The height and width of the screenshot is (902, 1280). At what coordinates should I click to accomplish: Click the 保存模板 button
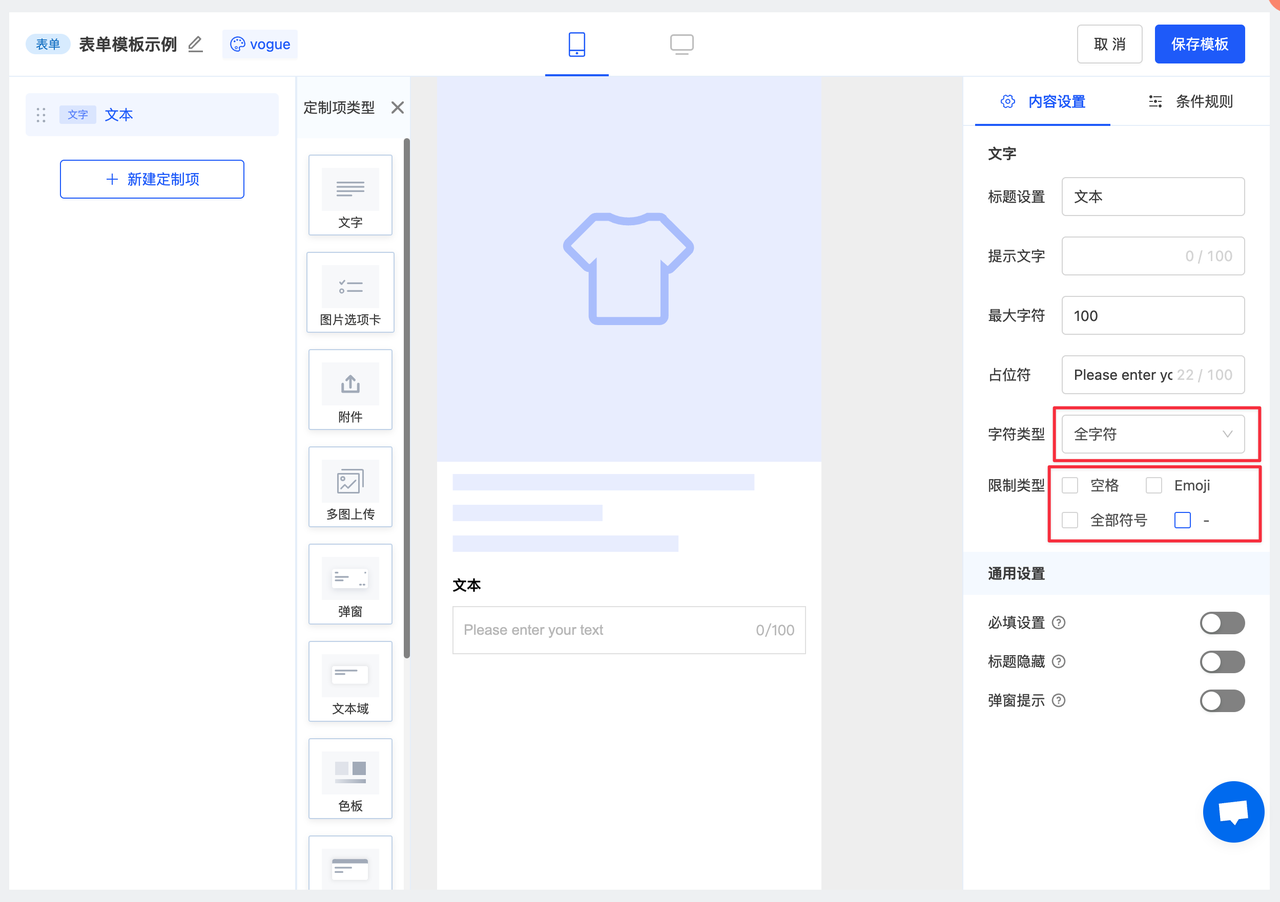click(1200, 44)
